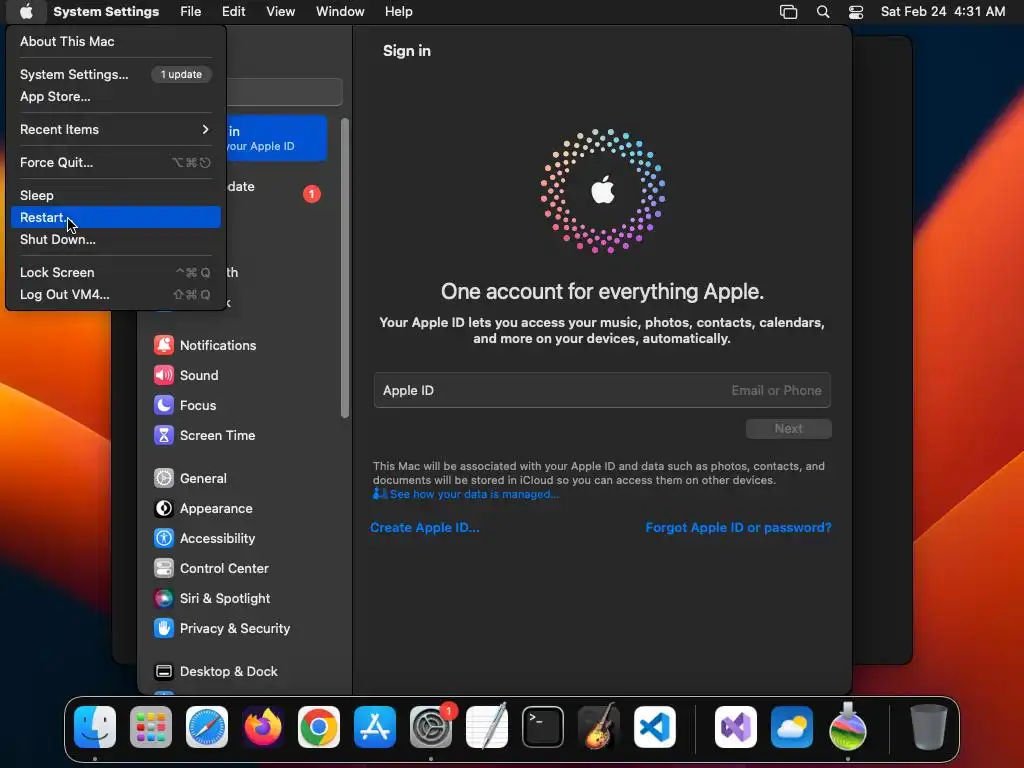Viewport: 1024px width, 768px height.
Task: Click the System Settings Dock icon
Action: [x=431, y=727]
